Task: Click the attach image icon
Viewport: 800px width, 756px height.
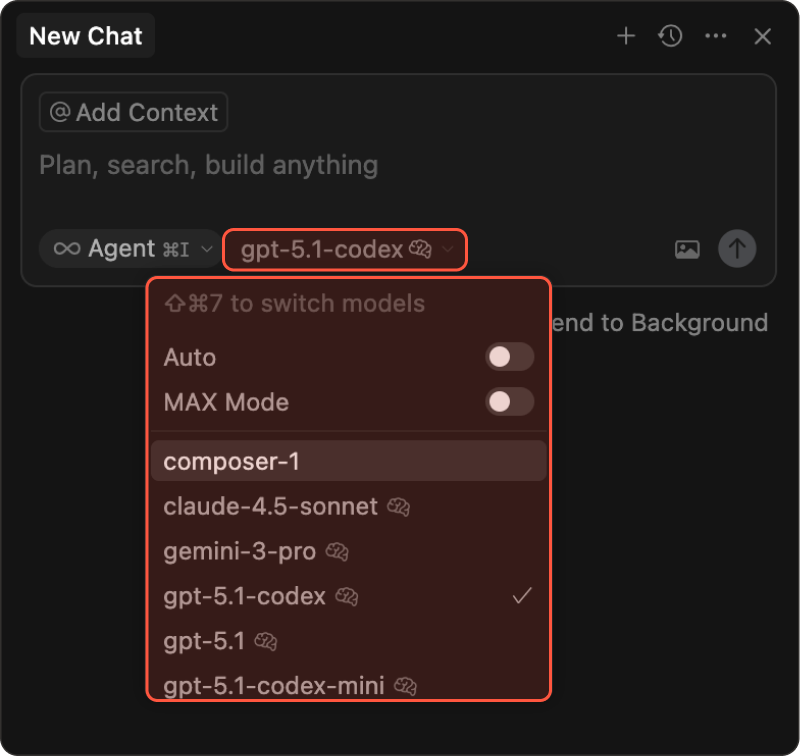Action: pos(687,250)
